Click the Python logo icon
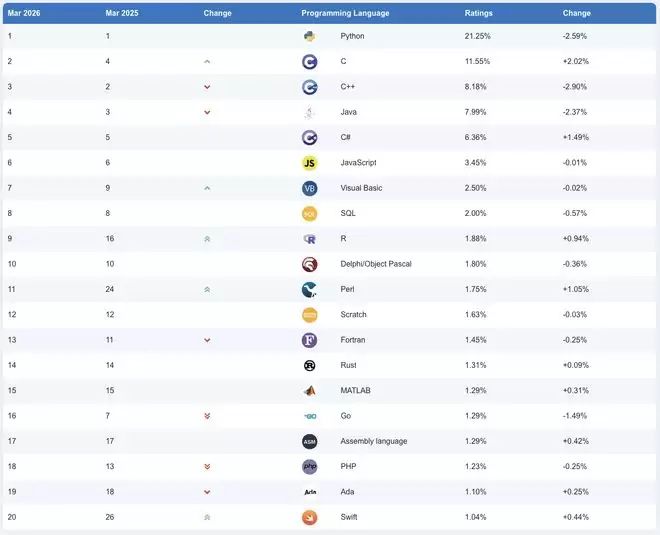The image size is (660, 535). (310, 36)
